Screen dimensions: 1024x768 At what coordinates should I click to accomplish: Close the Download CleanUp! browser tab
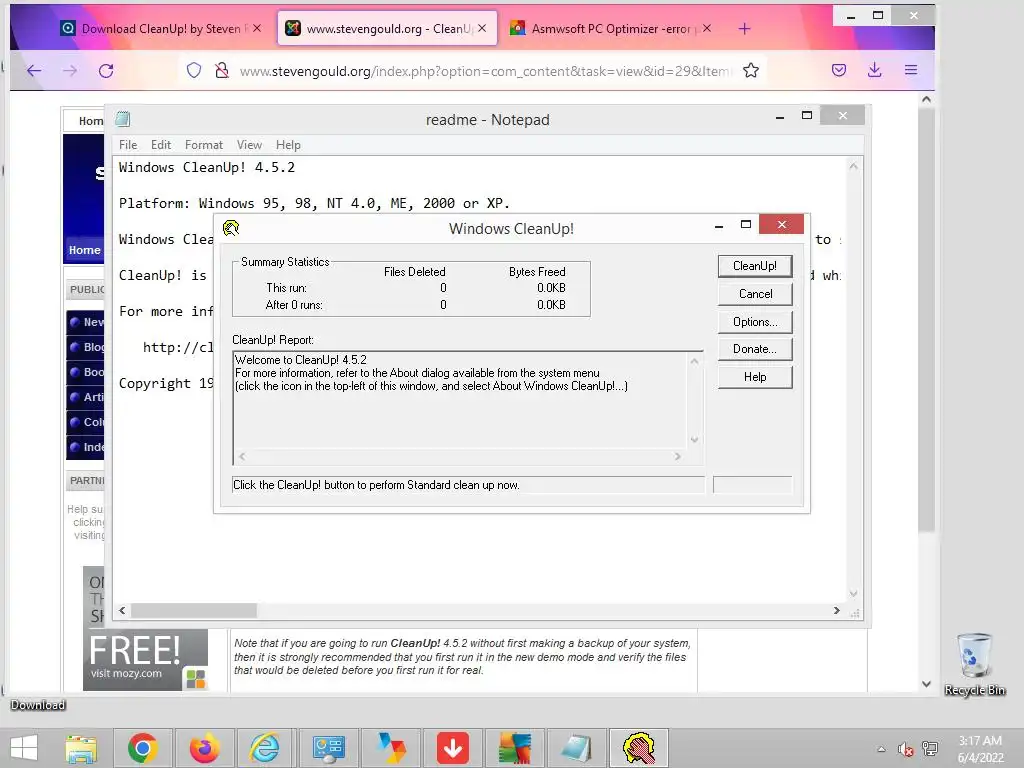click(257, 29)
